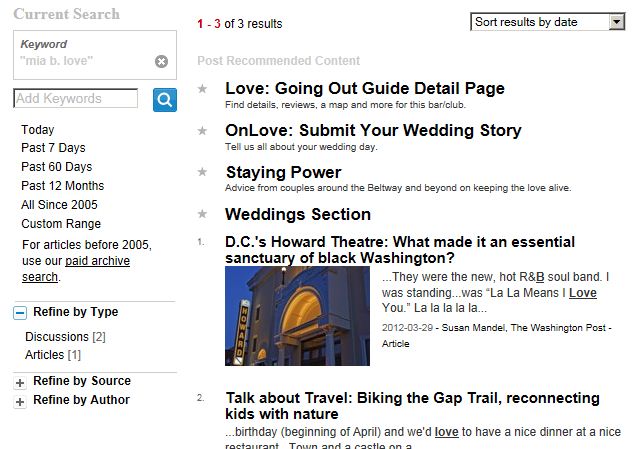Click the Refine by Author heading
This screenshot has width=635, height=449.
[x=81, y=400]
